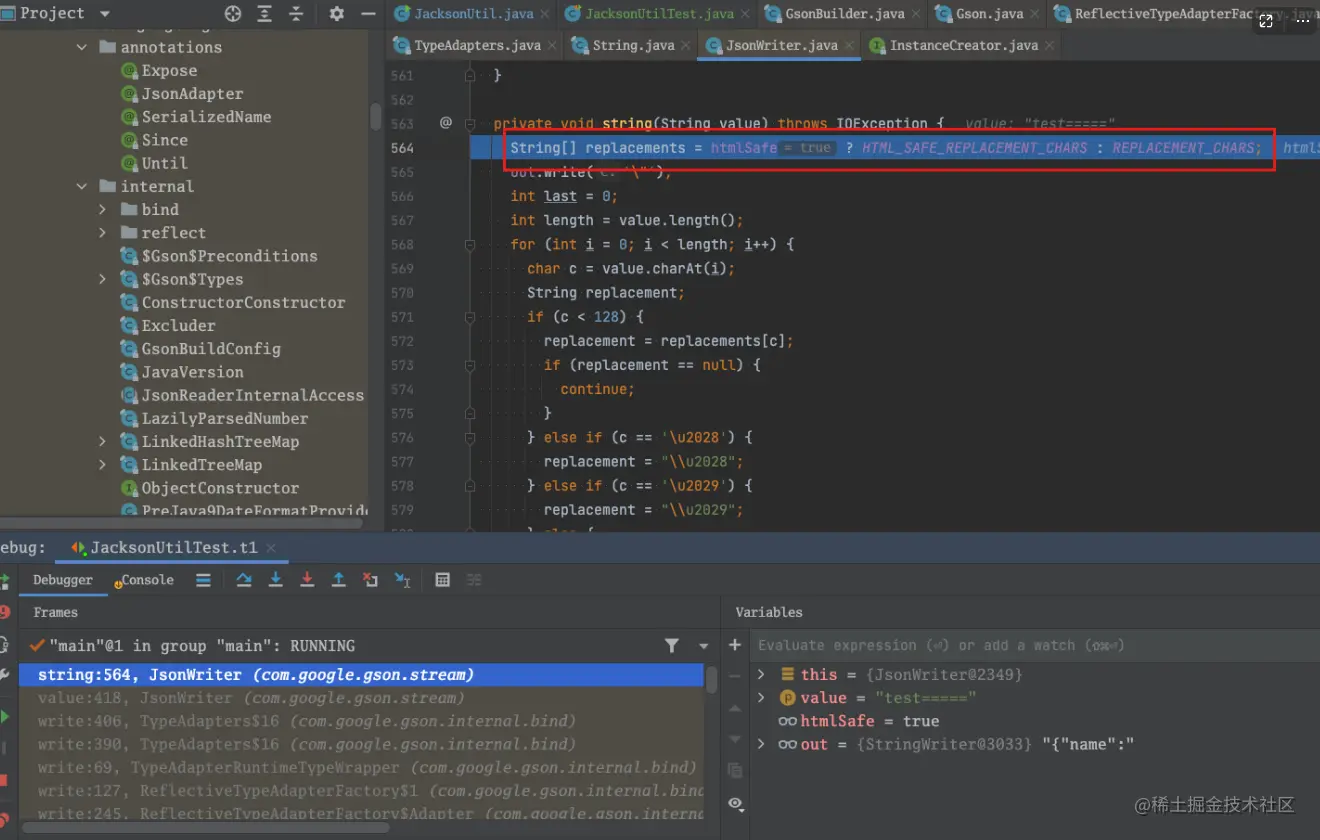Expand the 'out' StringWriter variable
Image resolution: width=1320 pixels, height=840 pixels.
(761, 744)
